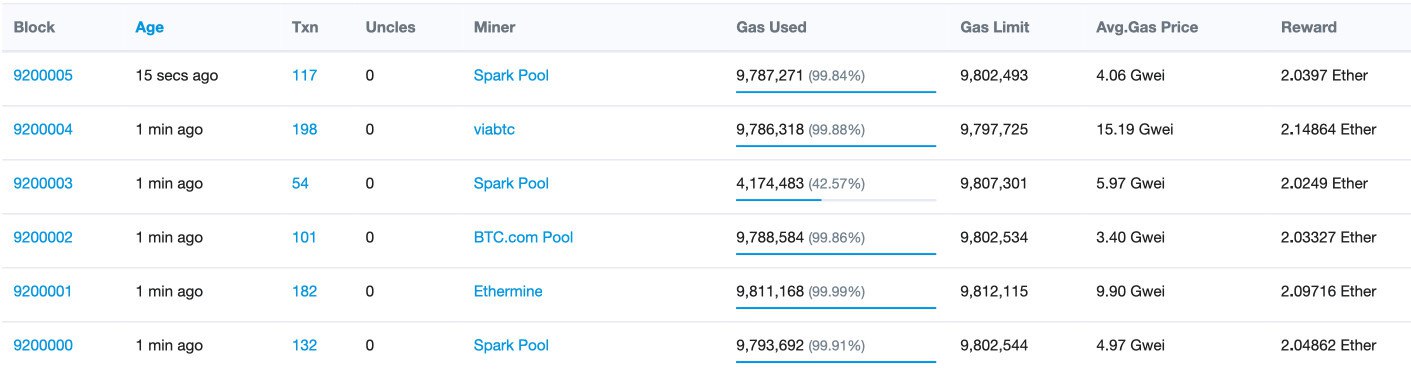View the 182 transactions in block 9200001
1411x375 pixels.
305,291
